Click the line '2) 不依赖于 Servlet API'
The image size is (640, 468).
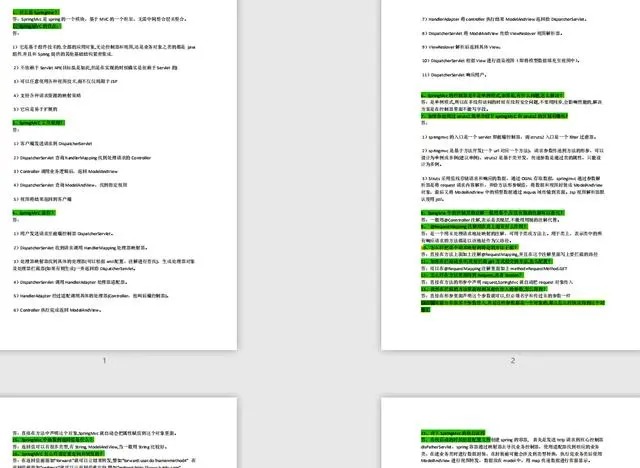(95, 68)
